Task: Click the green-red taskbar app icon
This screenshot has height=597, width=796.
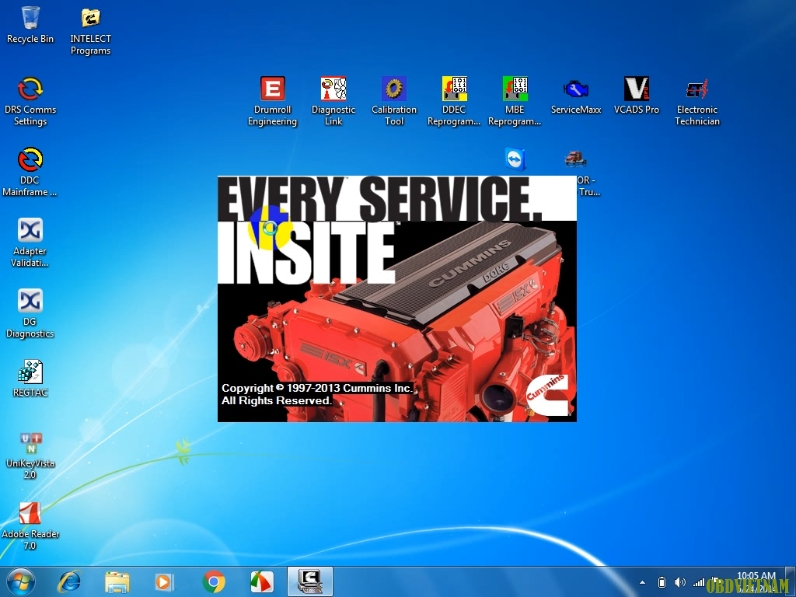Action: [x=262, y=582]
